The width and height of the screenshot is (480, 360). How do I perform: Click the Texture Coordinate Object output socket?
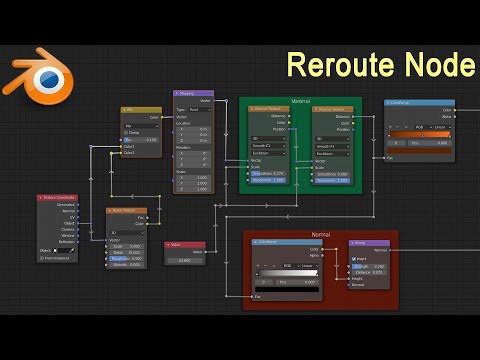[x=78, y=223]
